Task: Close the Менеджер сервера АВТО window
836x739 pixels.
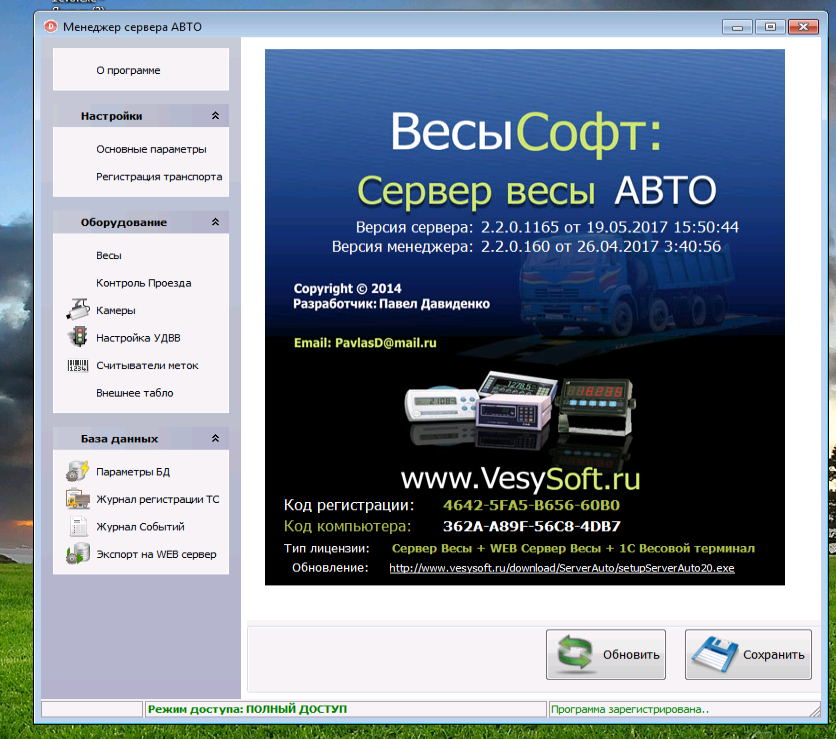Action: point(803,27)
